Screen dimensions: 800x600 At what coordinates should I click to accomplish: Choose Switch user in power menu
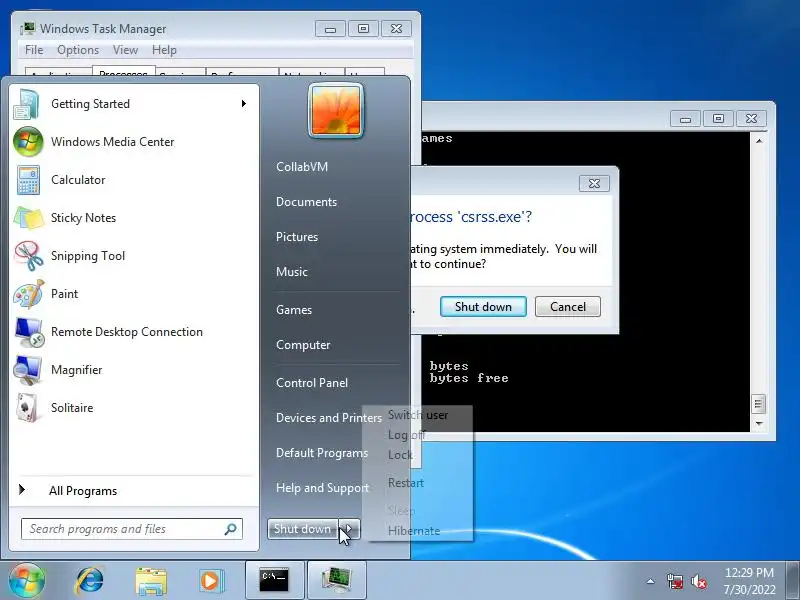pos(418,415)
